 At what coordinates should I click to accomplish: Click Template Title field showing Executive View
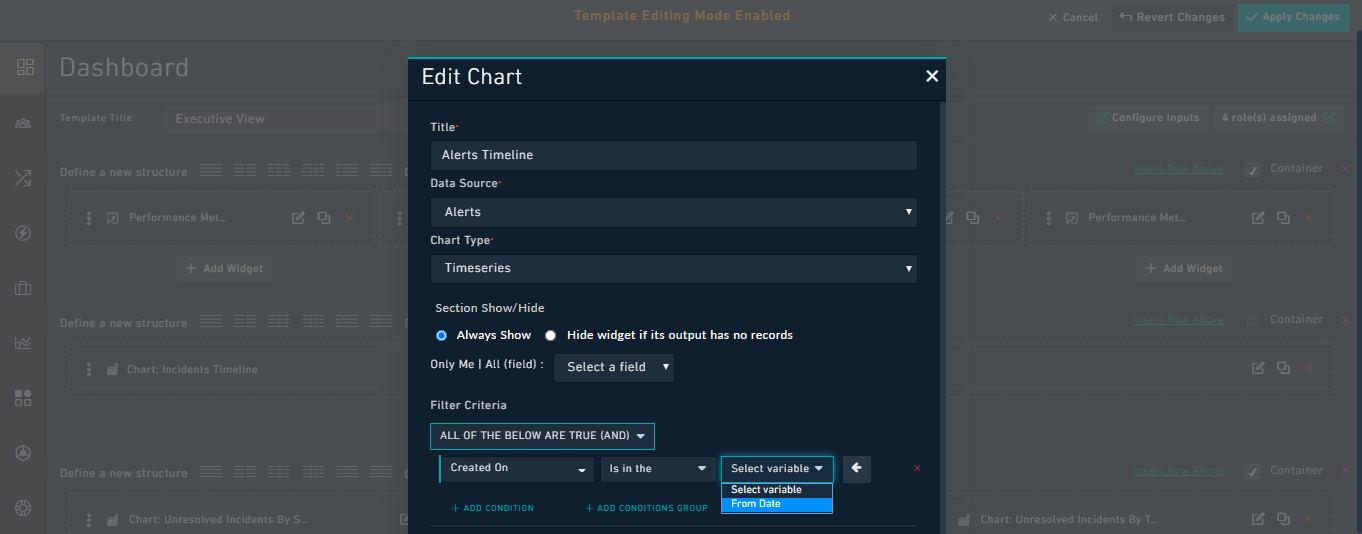coord(286,118)
